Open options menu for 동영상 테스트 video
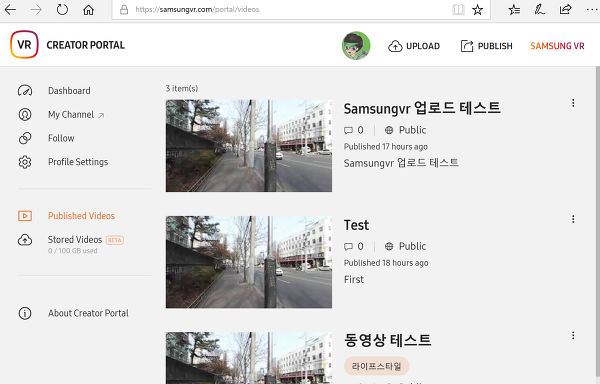600x384 pixels. click(x=573, y=335)
